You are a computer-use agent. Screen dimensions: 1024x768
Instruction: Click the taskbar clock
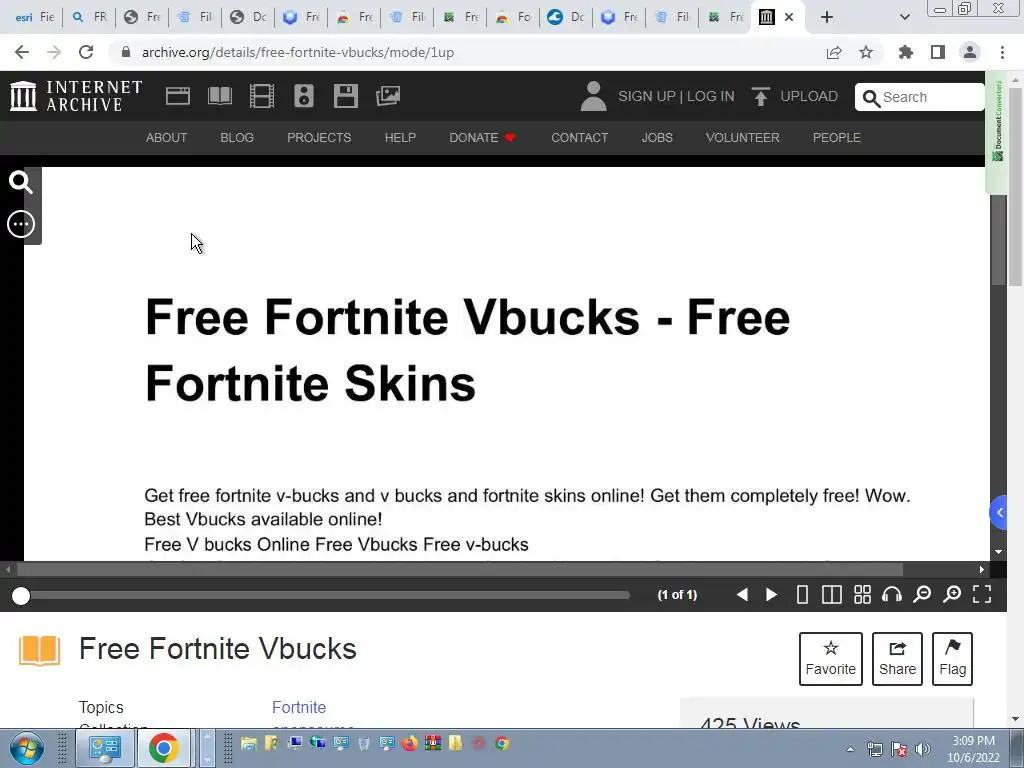tap(973, 749)
